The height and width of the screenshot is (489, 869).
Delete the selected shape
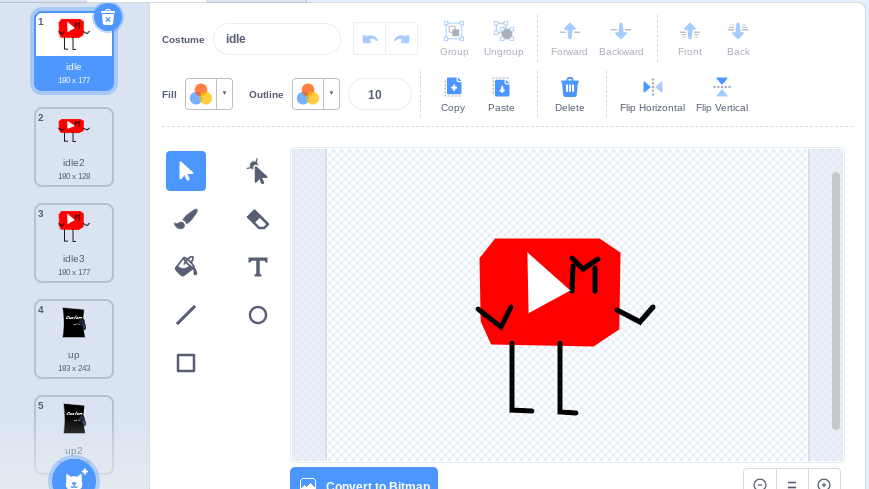coord(570,95)
